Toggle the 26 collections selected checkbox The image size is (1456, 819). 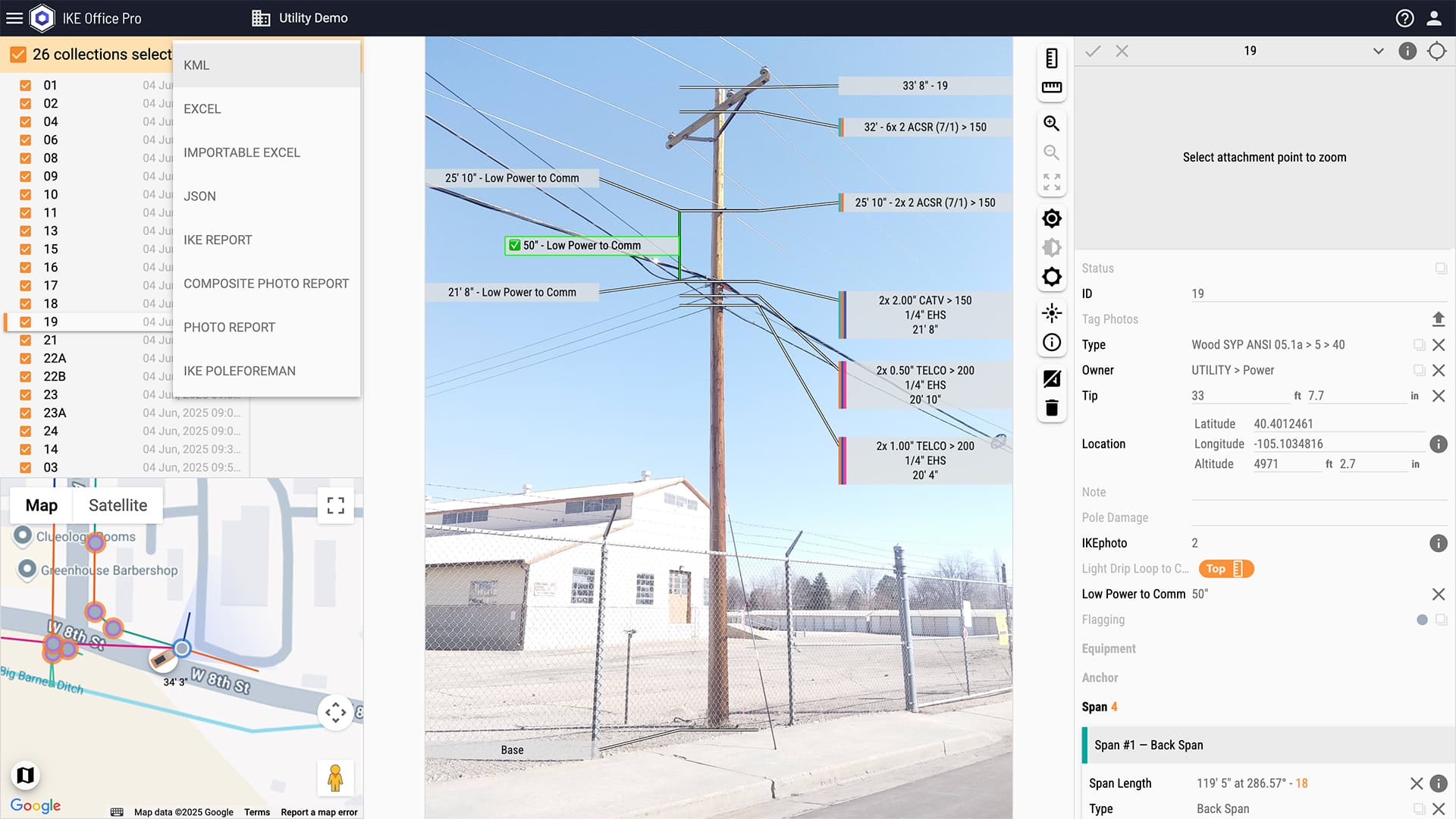18,55
